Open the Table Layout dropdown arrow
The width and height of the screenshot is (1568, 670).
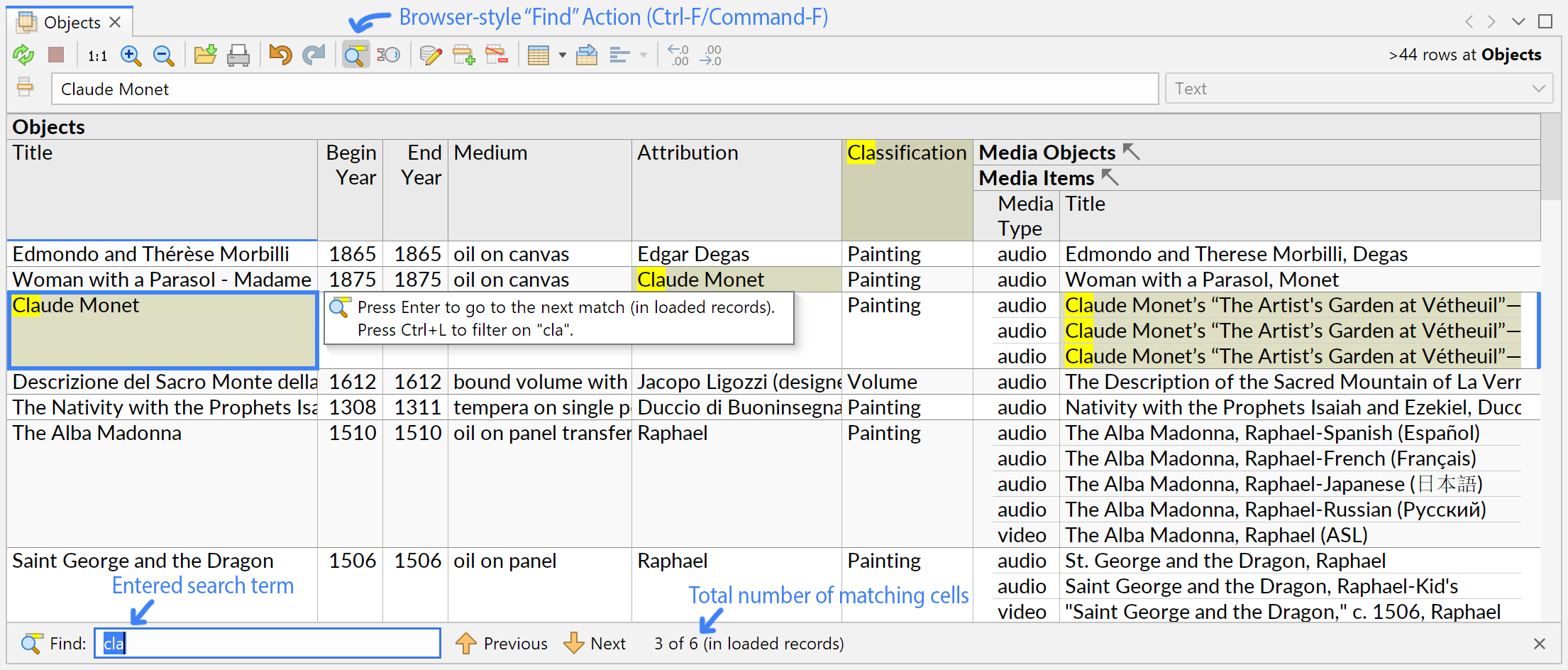pyautogui.click(x=563, y=55)
